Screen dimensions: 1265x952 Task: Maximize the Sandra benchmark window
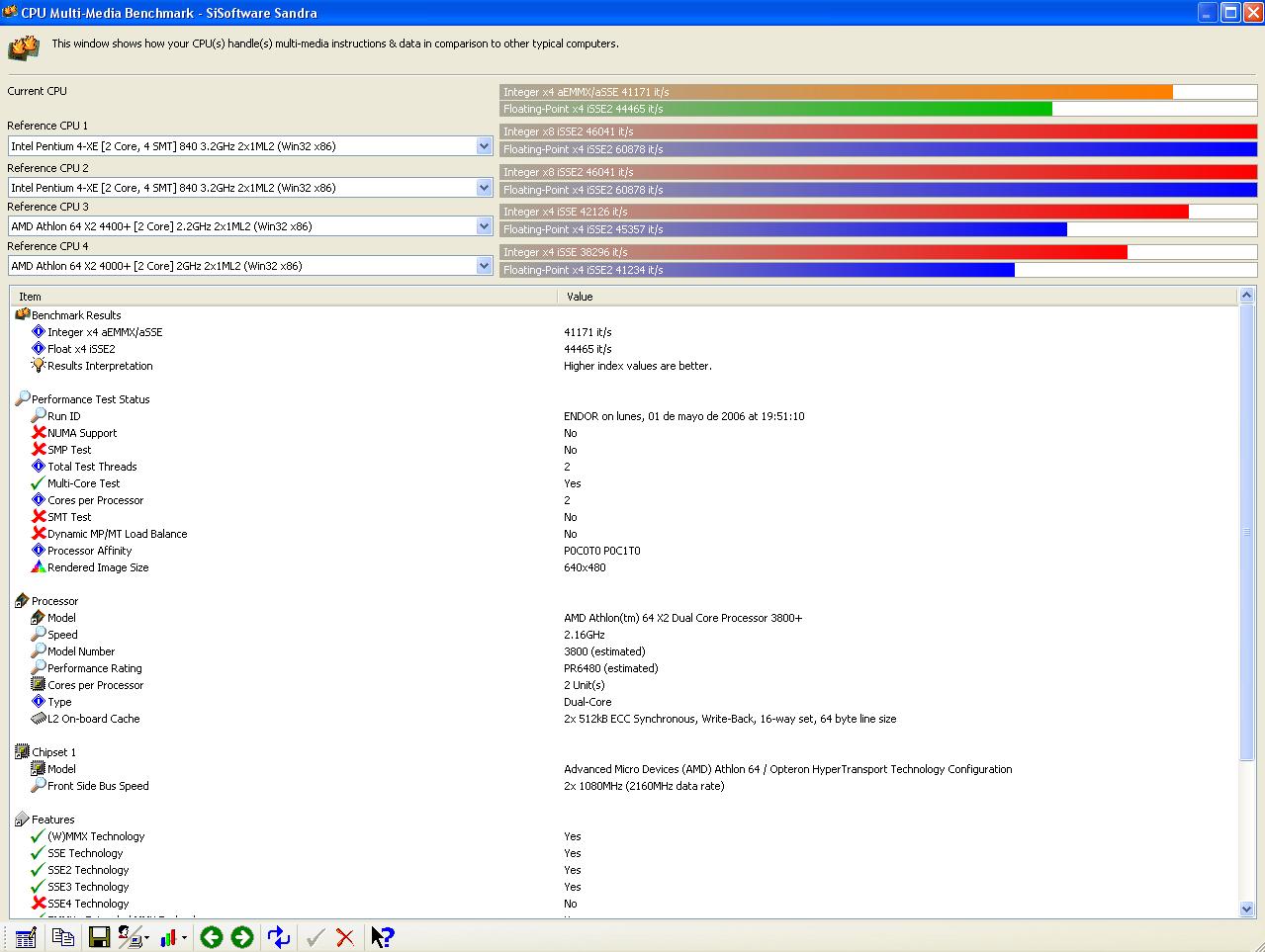coord(1230,13)
